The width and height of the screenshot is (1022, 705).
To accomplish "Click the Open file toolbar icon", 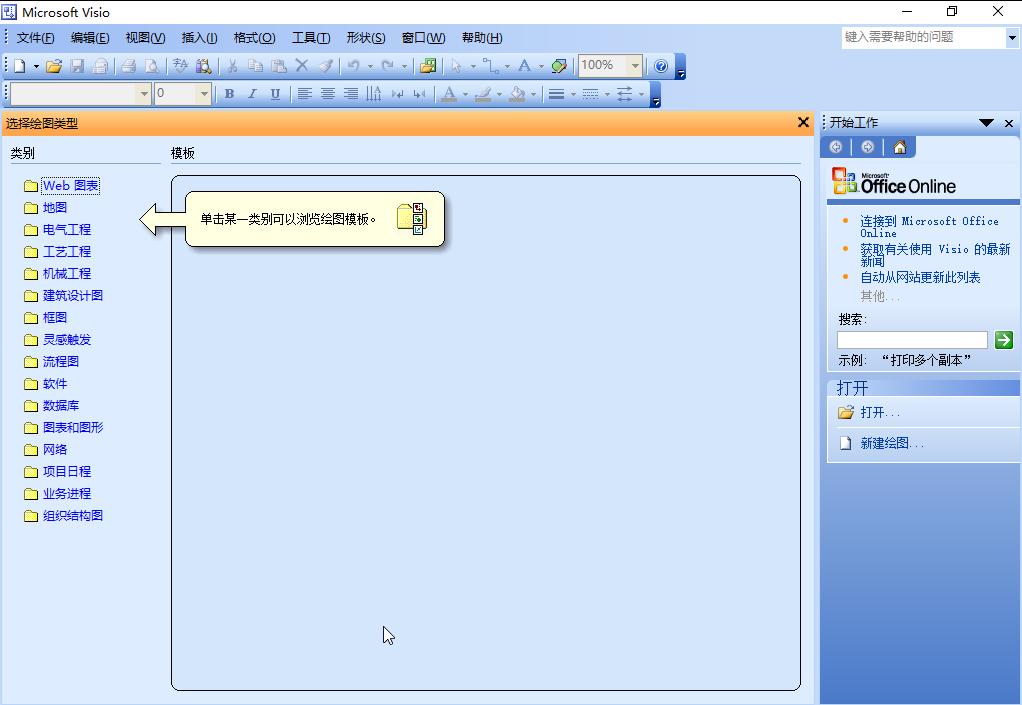I will pyautogui.click(x=54, y=66).
